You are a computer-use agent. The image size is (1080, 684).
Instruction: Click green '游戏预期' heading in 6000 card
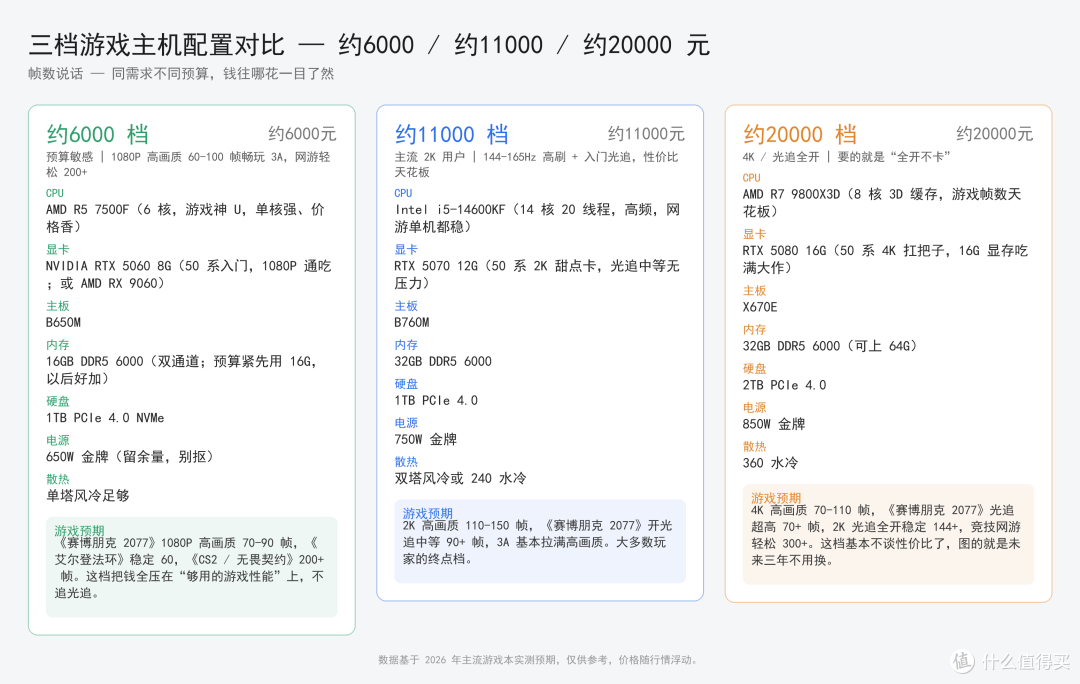click(79, 530)
